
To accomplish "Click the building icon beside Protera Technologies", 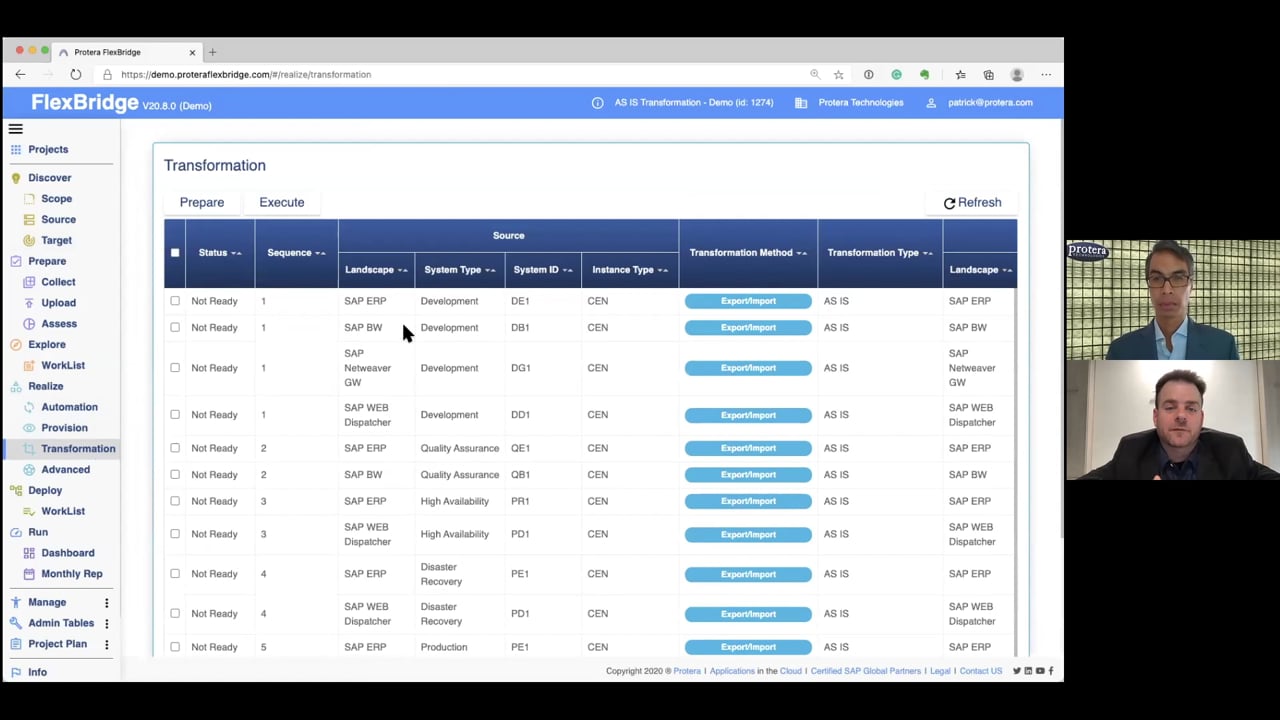I will tap(801, 103).
